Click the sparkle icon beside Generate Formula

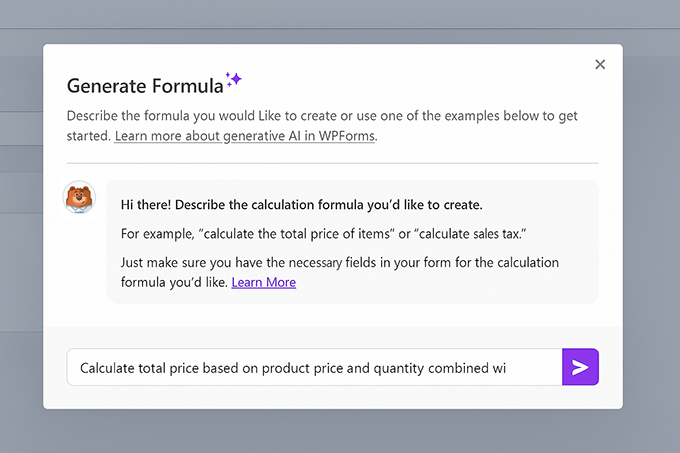tap(233, 80)
